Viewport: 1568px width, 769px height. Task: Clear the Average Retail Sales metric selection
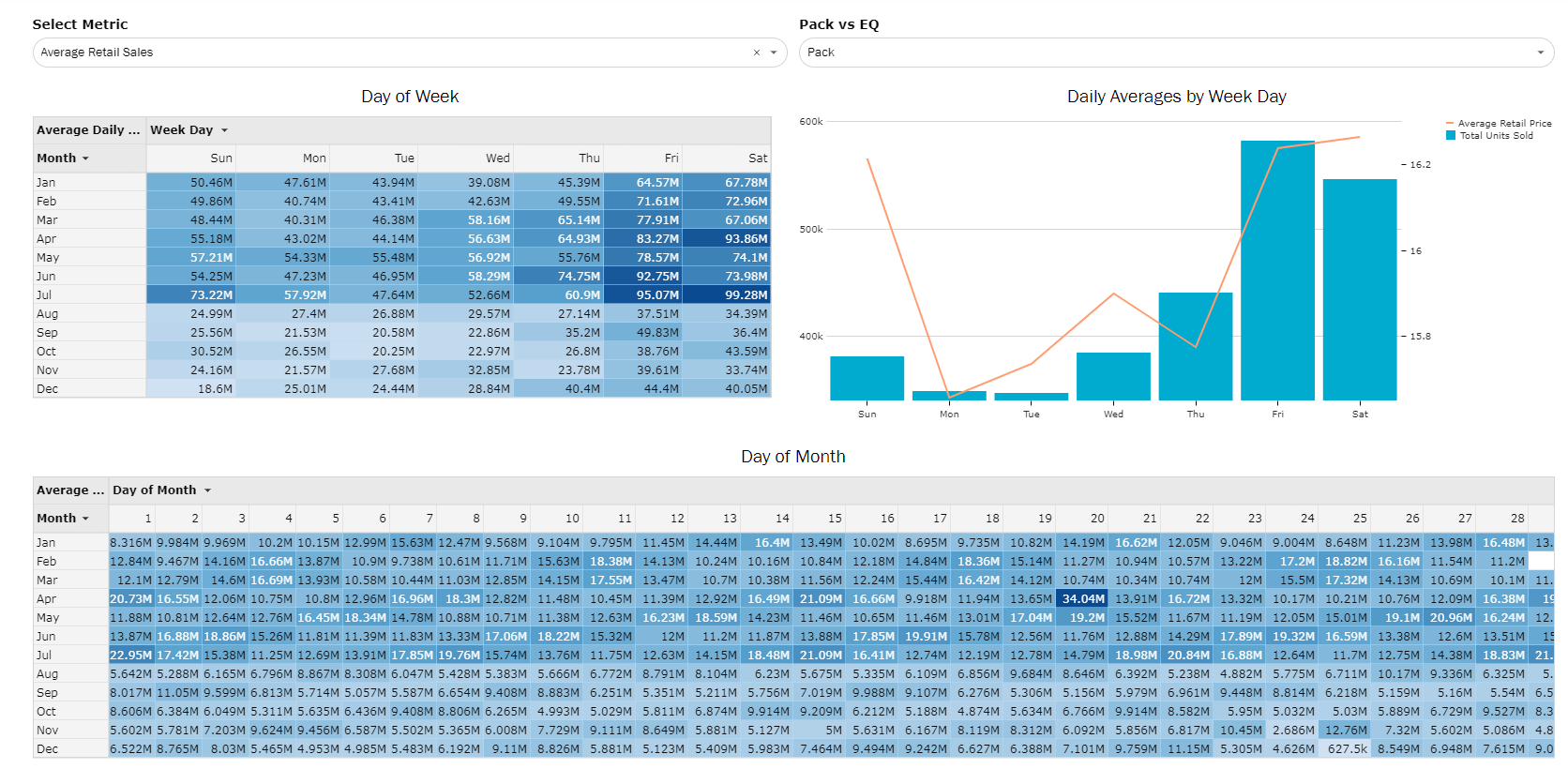[x=756, y=53]
